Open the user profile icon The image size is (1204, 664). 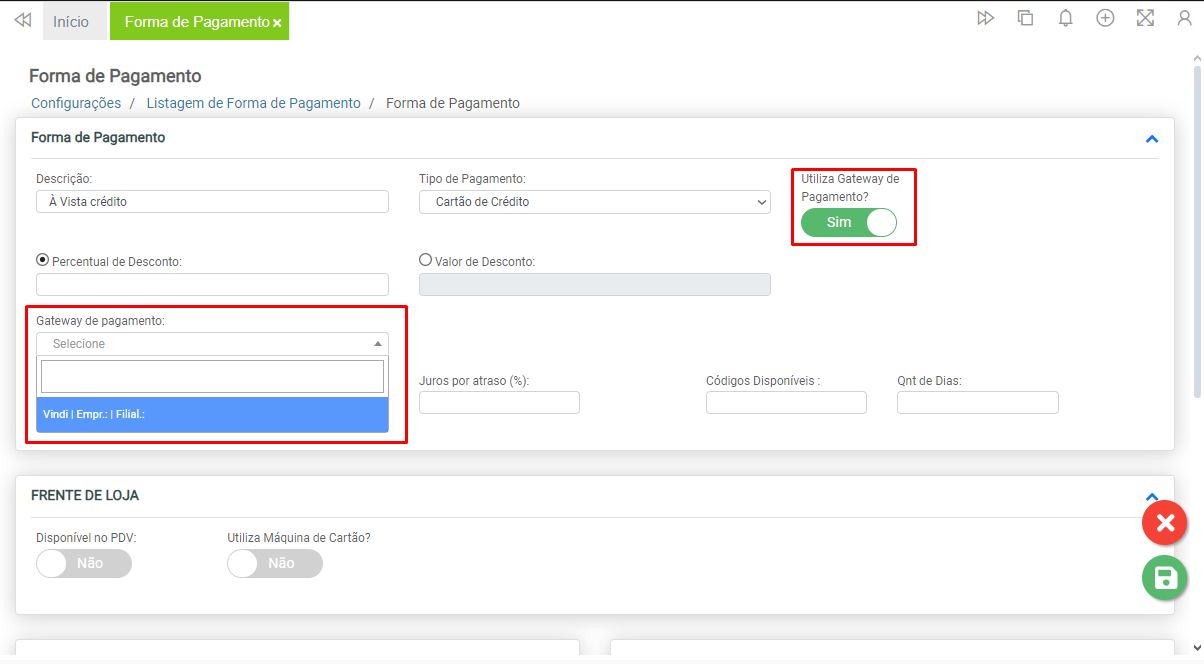1185,18
